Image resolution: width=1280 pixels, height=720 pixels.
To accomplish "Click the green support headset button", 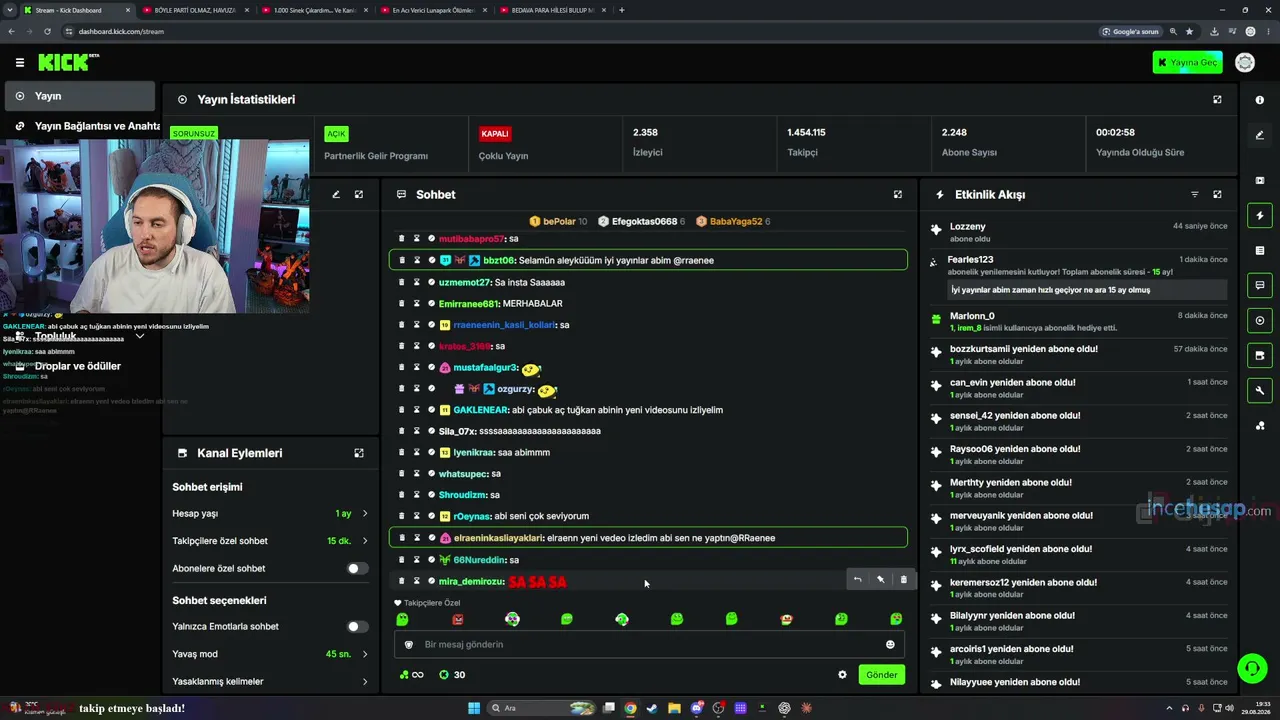I will pyautogui.click(x=1251, y=668).
